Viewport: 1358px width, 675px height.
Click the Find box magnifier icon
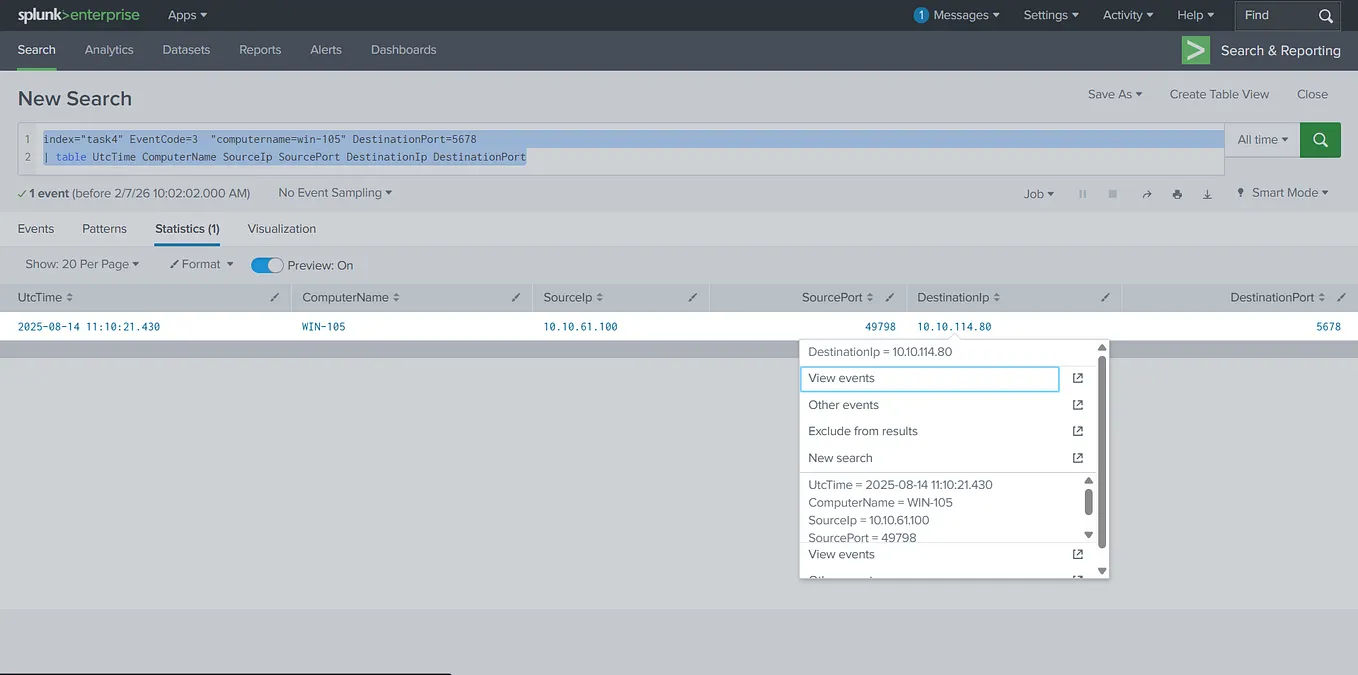point(1325,16)
